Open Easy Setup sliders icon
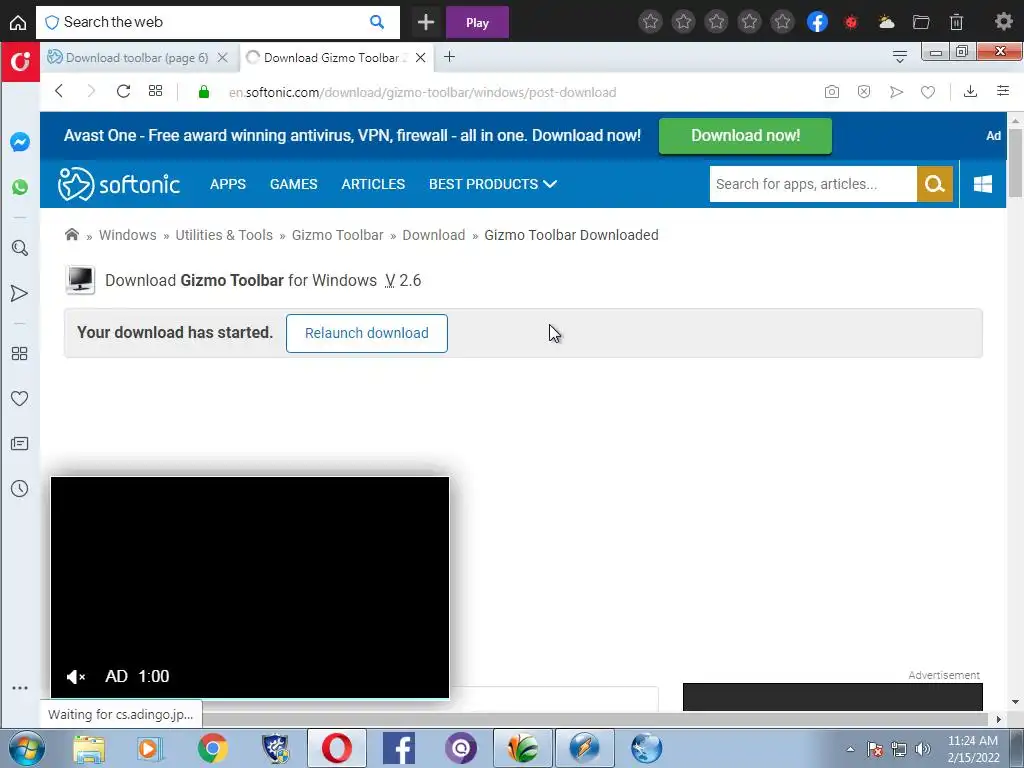Screen dimensions: 1024x768 tap(1003, 91)
